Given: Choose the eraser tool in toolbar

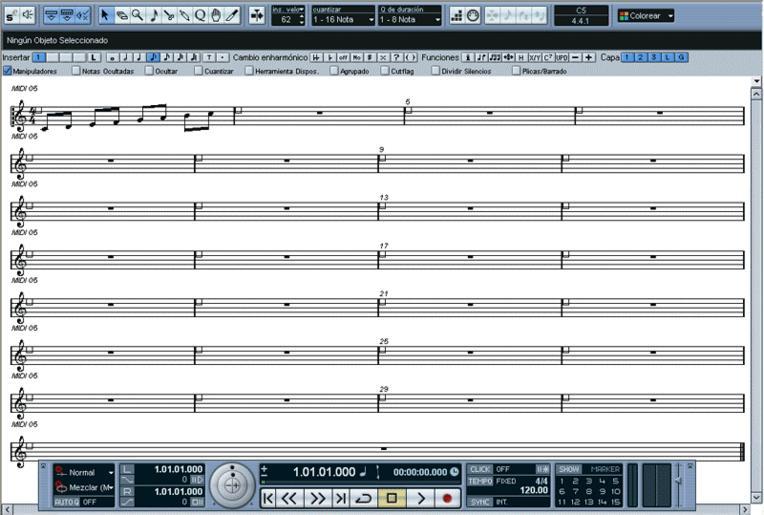Looking at the screenshot, I should coord(121,15).
